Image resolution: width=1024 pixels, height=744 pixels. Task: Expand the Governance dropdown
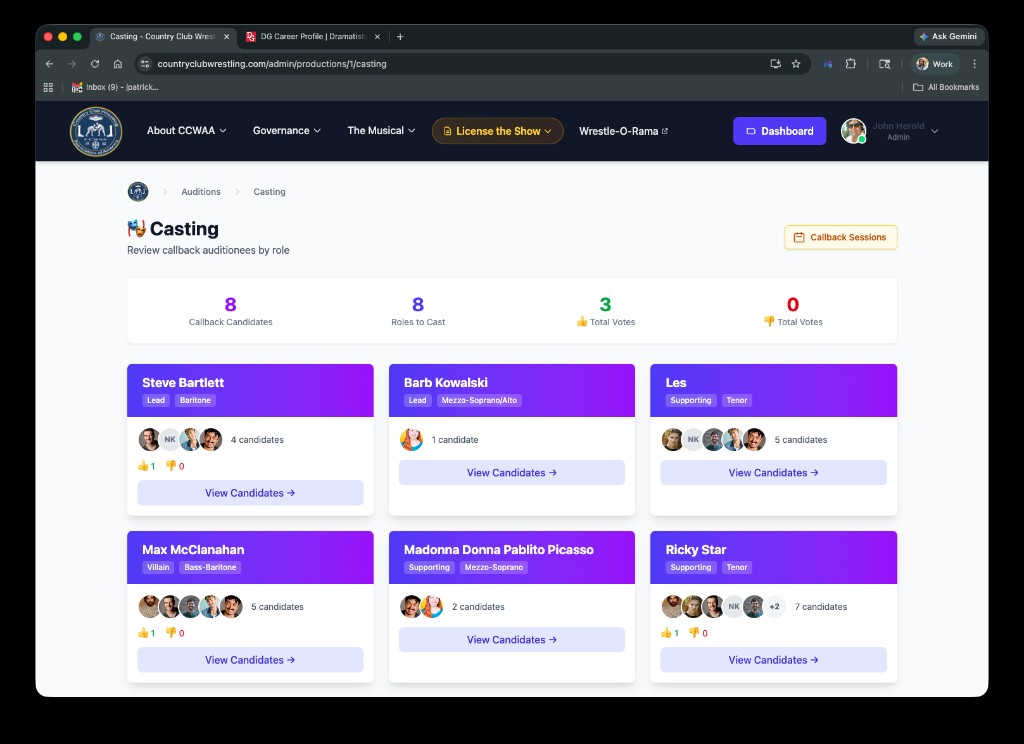(286, 131)
